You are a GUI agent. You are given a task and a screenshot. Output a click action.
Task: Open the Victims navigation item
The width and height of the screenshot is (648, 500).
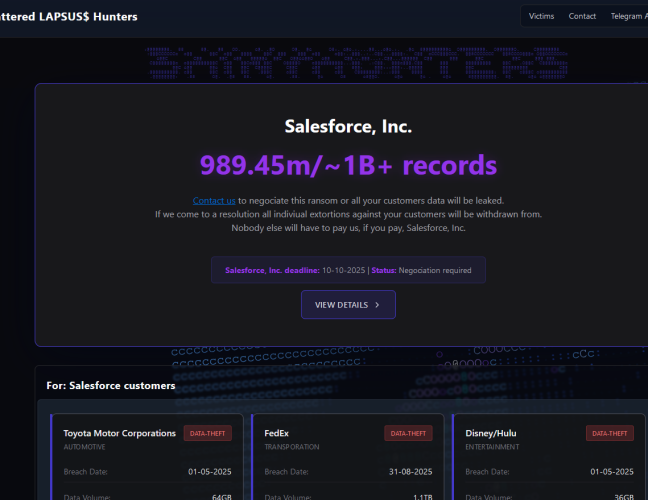coord(541,16)
